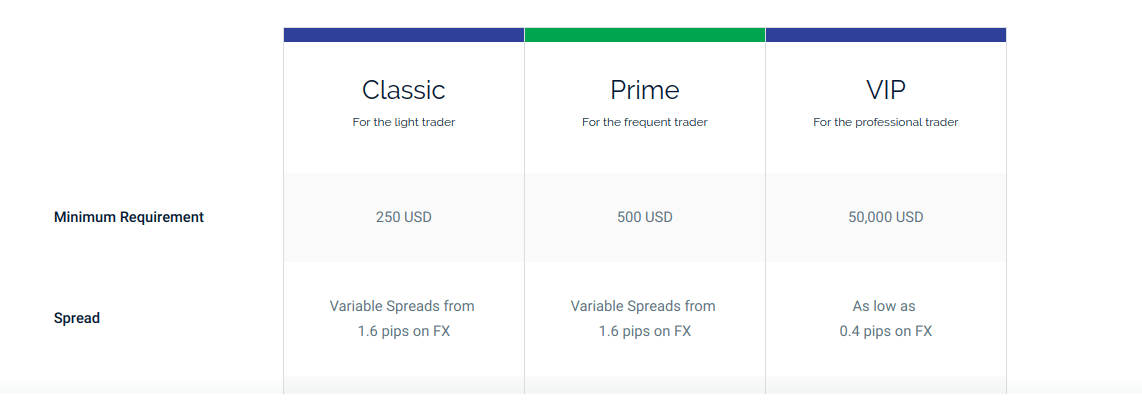
Task: Click the Minimum Requirement row label
Action: coord(129,217)
